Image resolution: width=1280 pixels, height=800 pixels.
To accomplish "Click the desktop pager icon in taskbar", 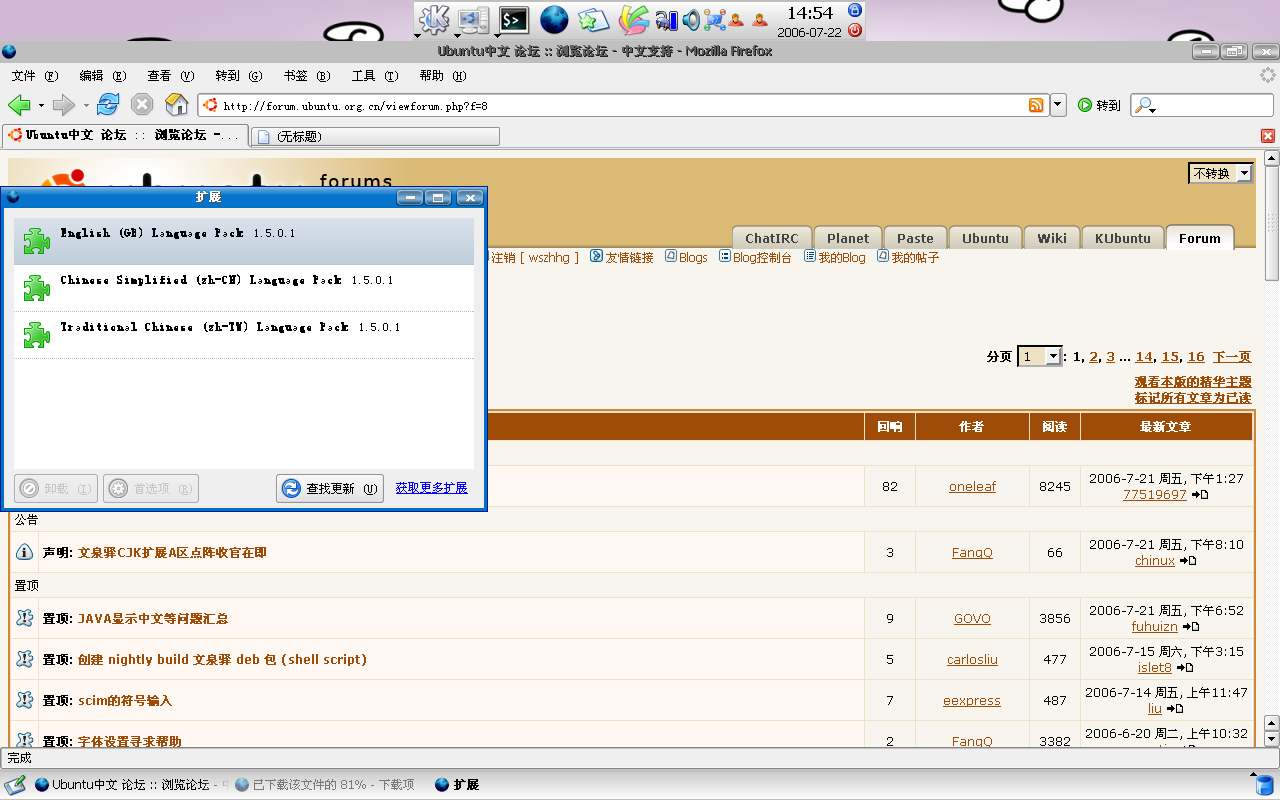I will tap(15, 785).
